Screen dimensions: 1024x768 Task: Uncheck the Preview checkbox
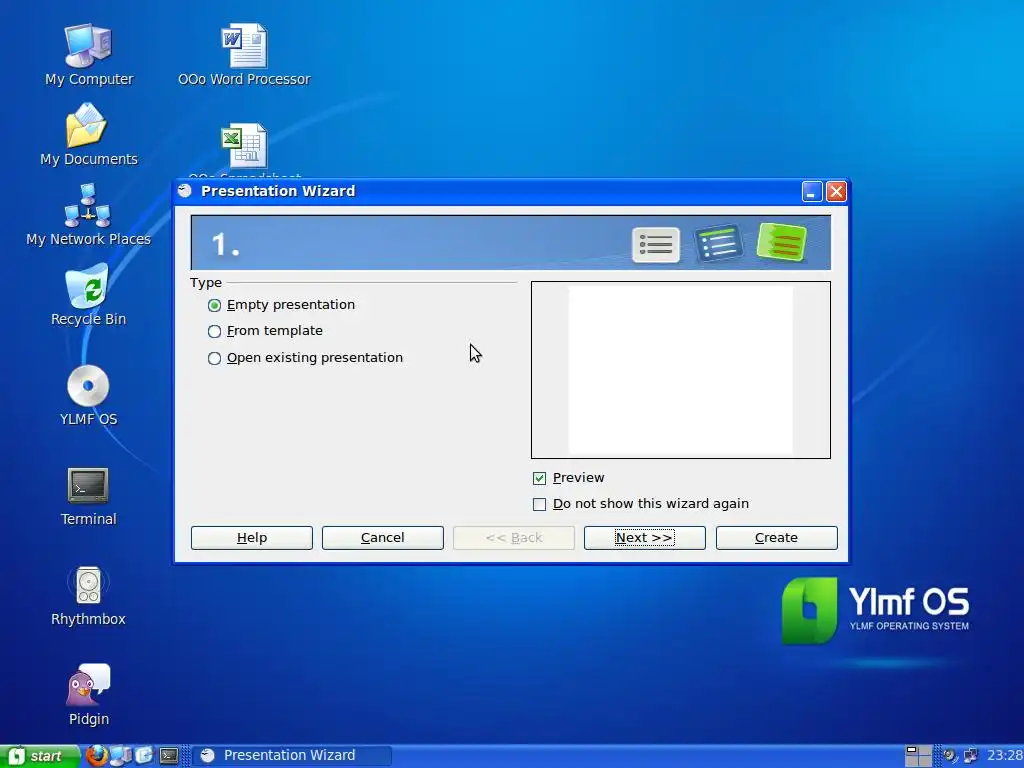539,478
